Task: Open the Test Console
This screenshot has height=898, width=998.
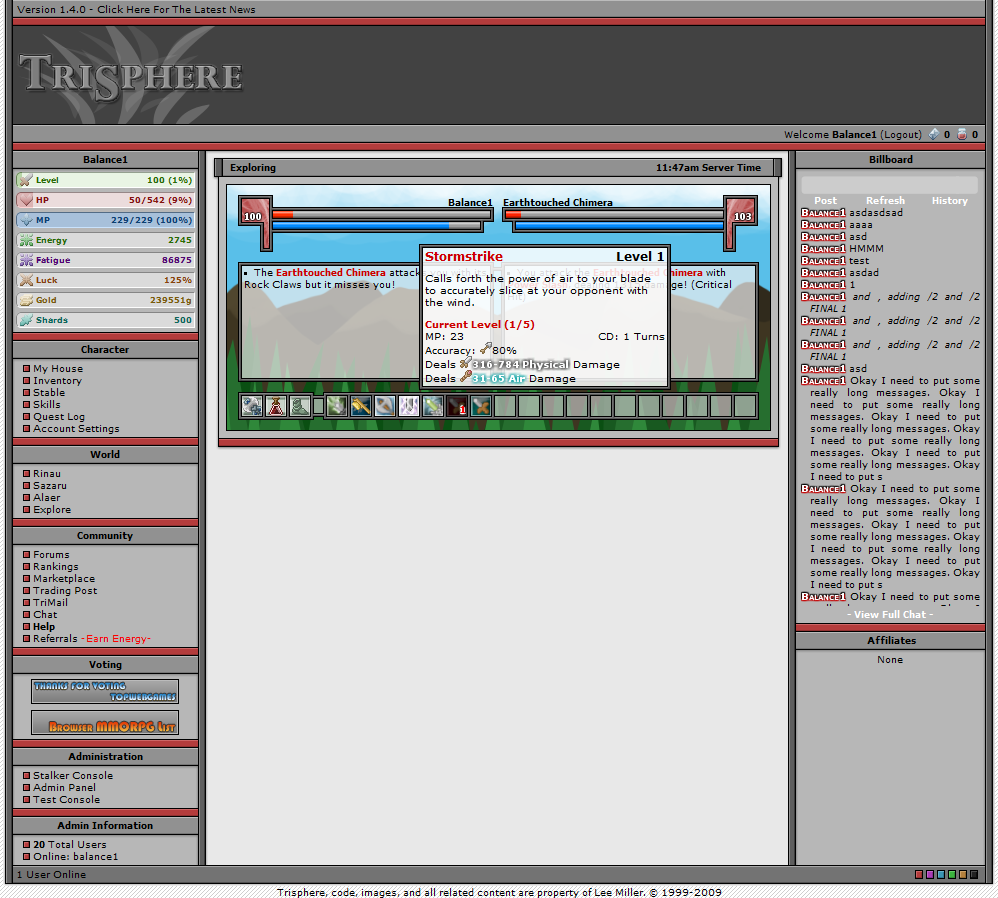Action: coord(66,800)
